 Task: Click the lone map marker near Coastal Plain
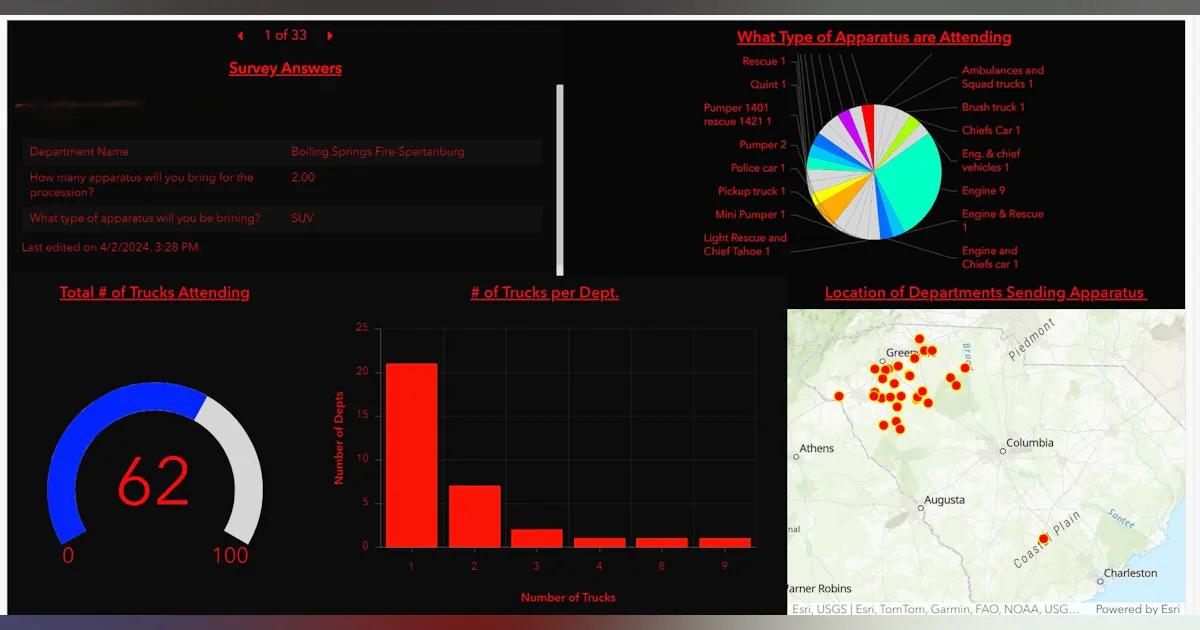tap(1044, 539)
